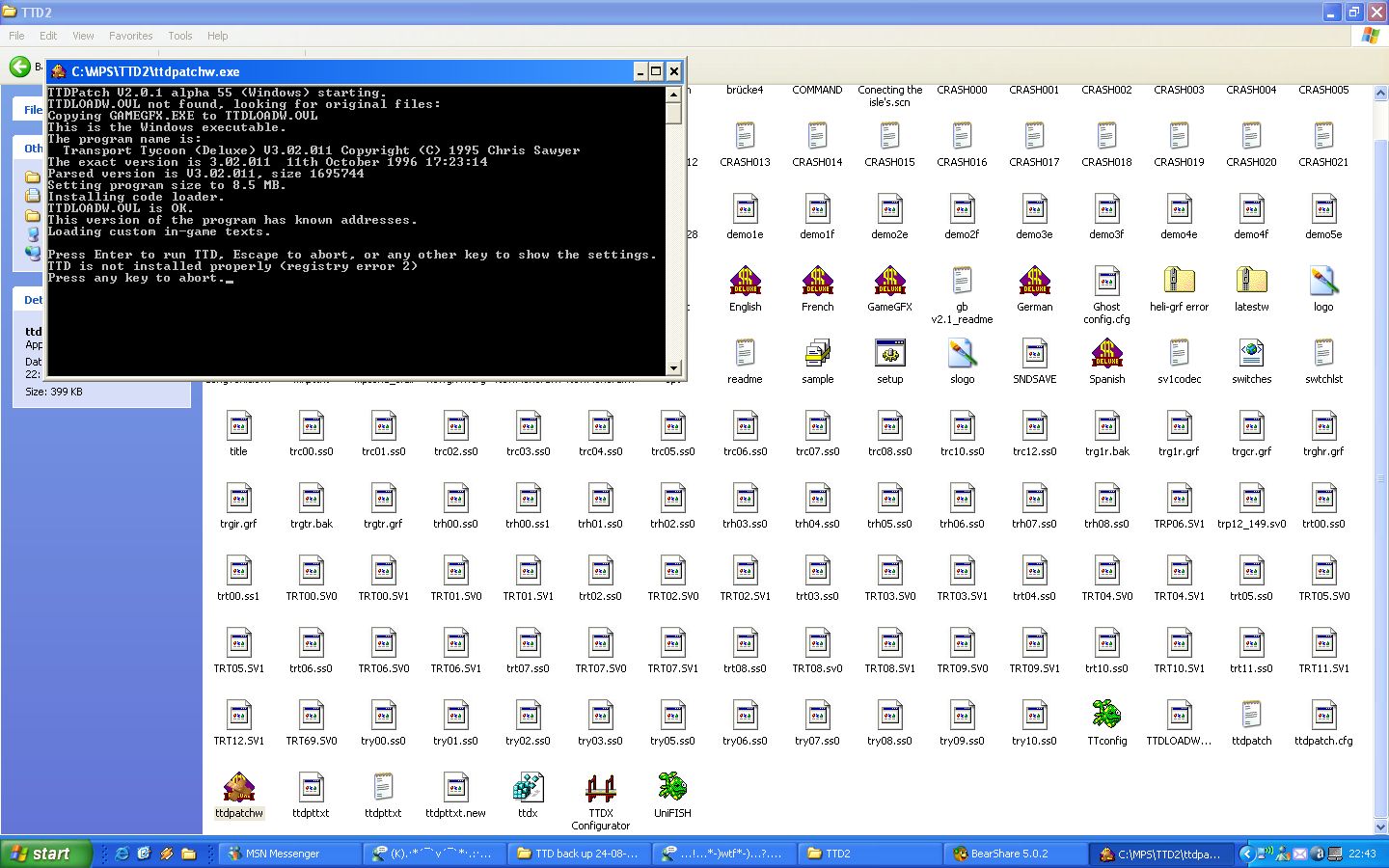Switch to TTD2 folder taskbar button
This screenshot has width=1389, height=868.
click(870, 854)
